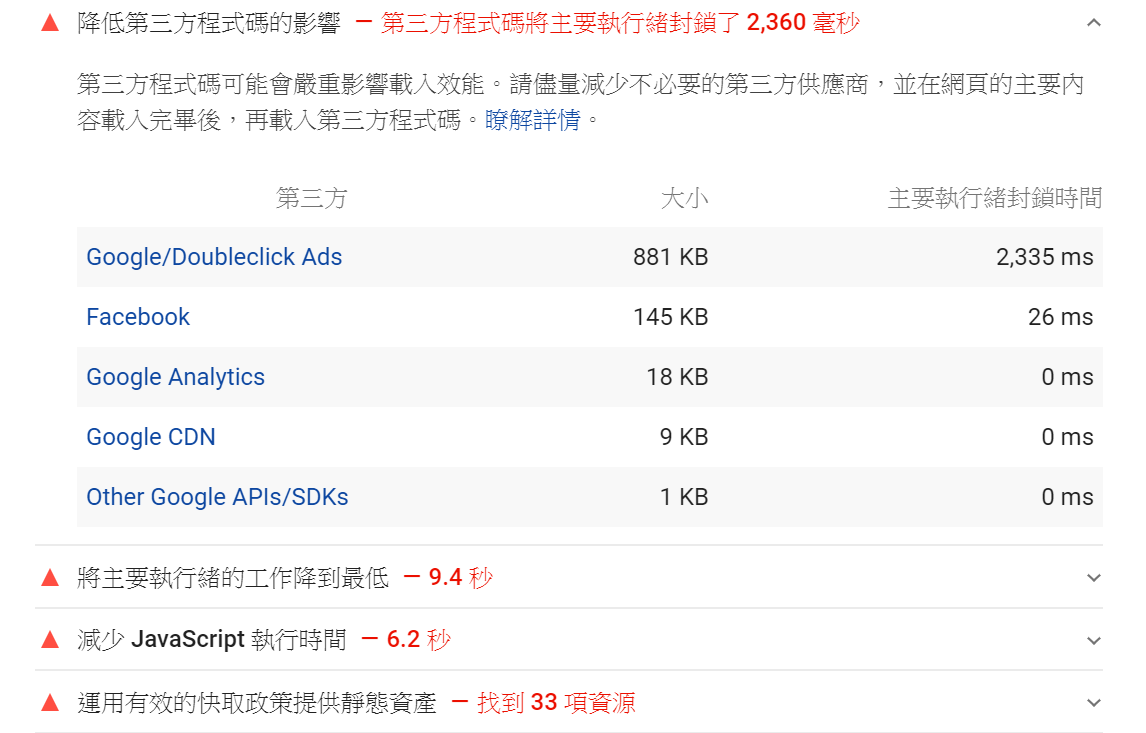
Task: Click the 0 ms value for Other Google APIs/SDKs
Action: click(1067, 497)
